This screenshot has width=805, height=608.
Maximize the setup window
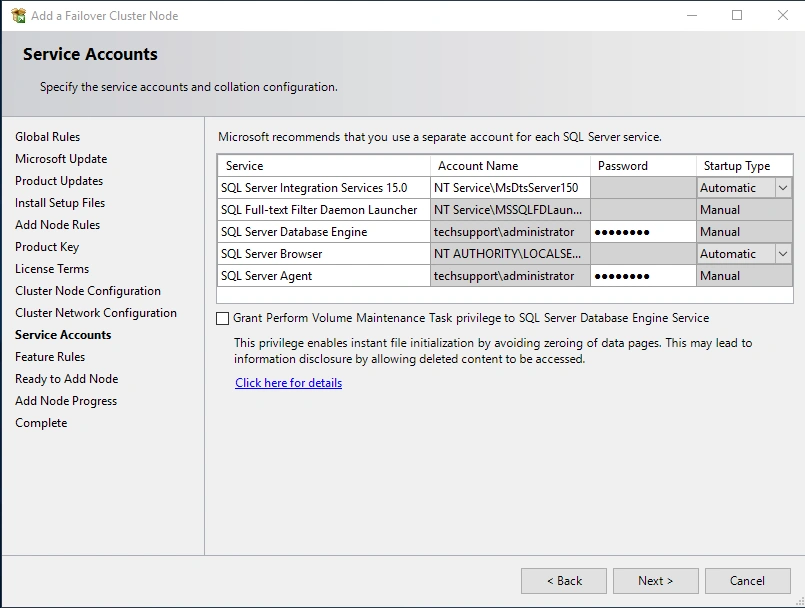point(737,16)
